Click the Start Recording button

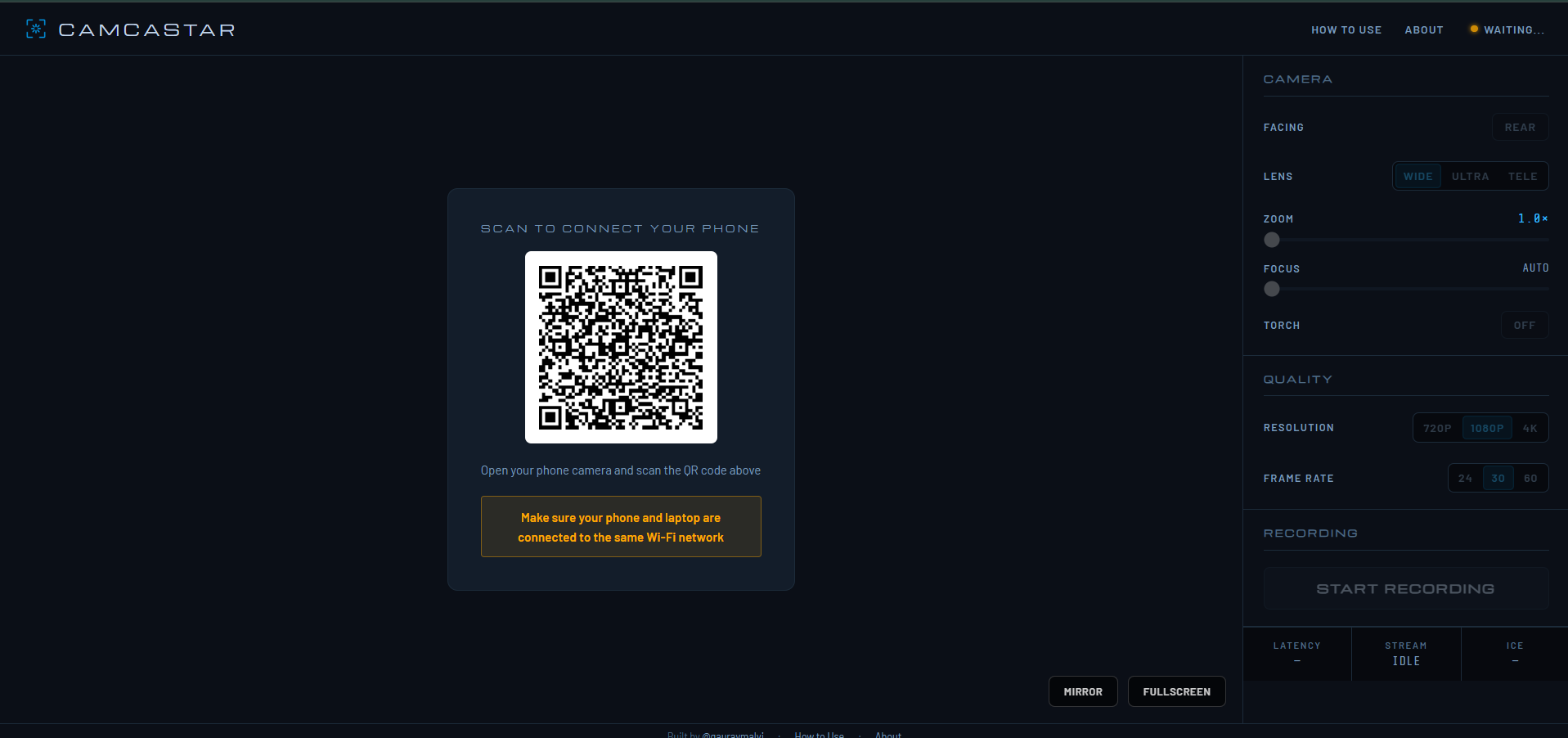1406,589
